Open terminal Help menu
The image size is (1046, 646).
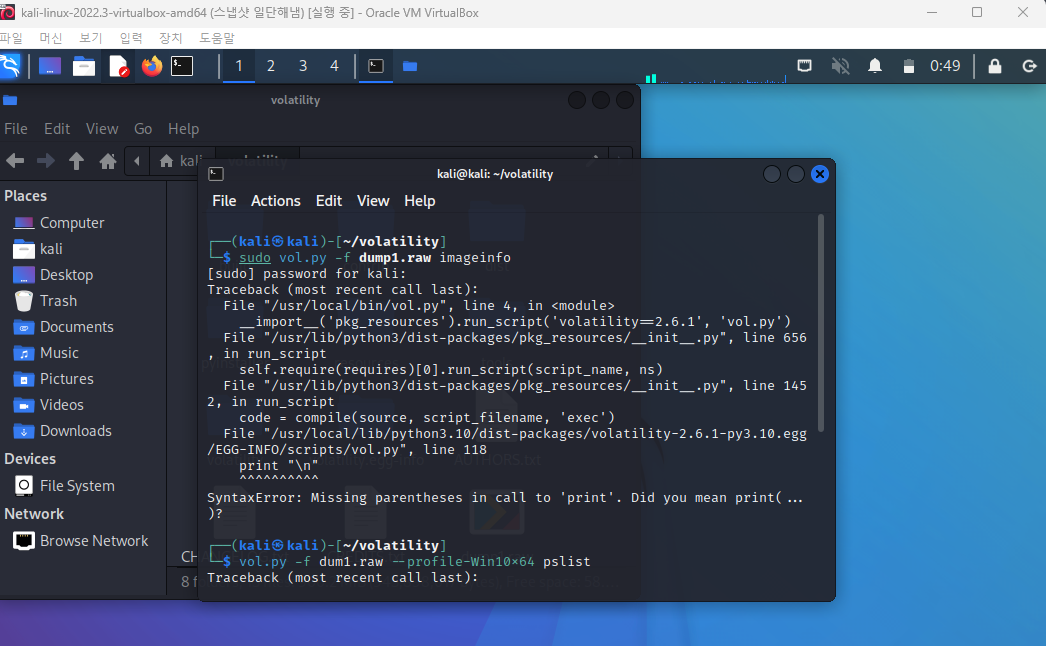(x=420, y=201)
